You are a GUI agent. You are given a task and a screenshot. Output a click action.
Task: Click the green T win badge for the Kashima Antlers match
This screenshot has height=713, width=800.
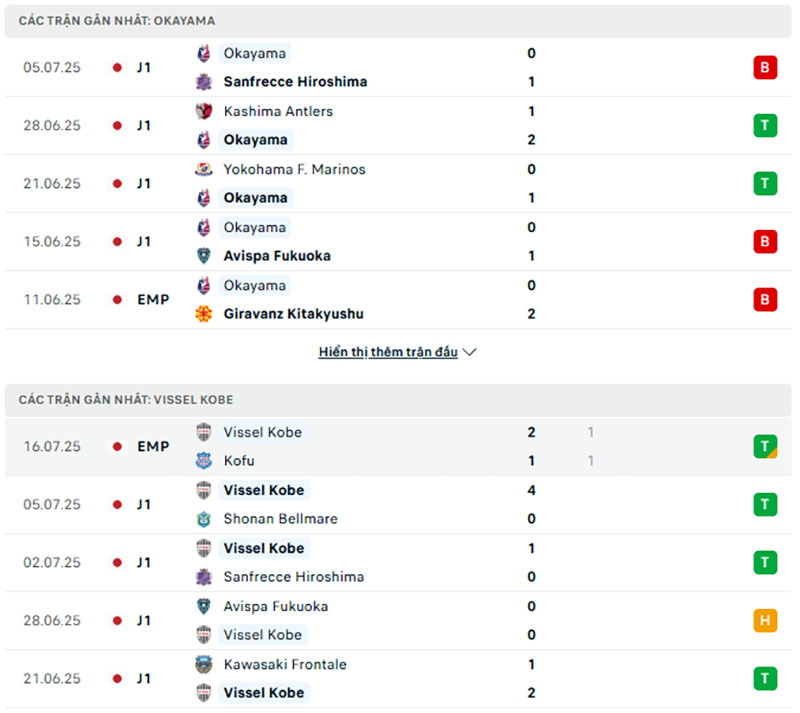pyautogui.click(x=765, y=126)
